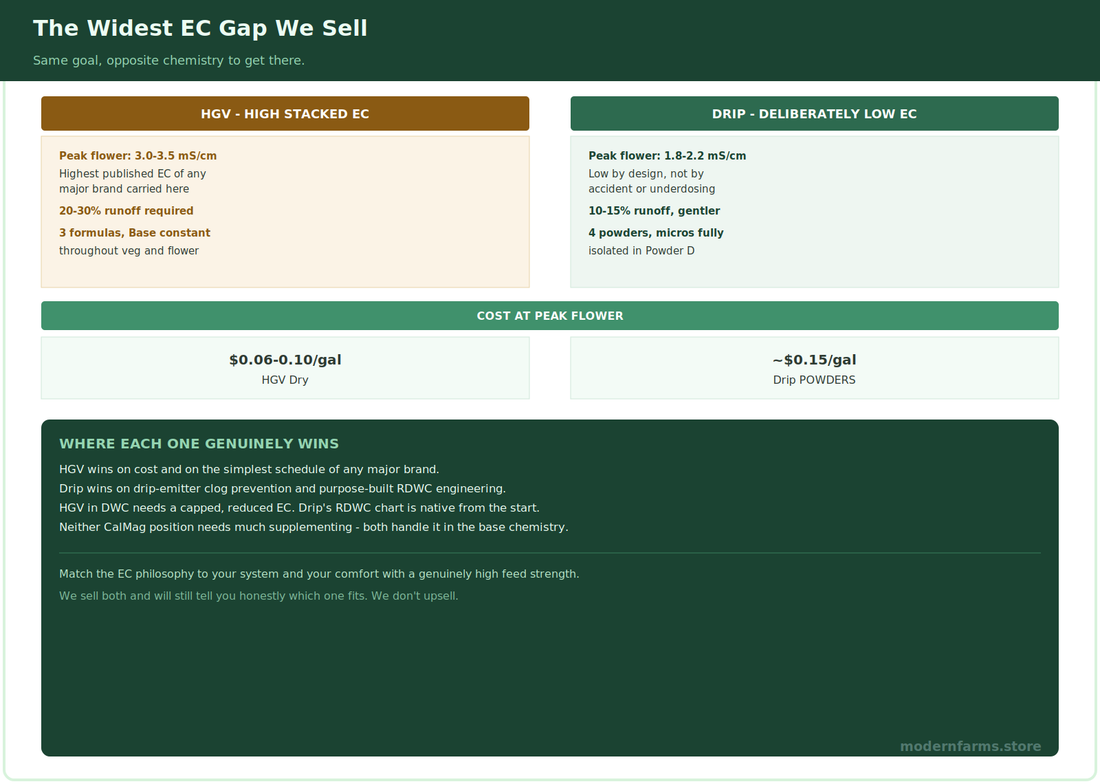Click the Drip wins on drip-emitter clog line
This screenshot has height=784, width=1100.
pyautogui.click(x=282, y=488)
